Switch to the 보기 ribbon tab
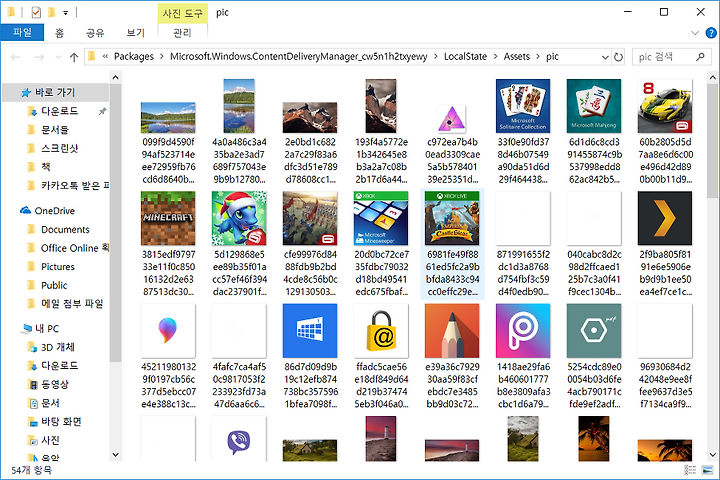The height and width of the screenshot is (480, 720). (135, 33)
